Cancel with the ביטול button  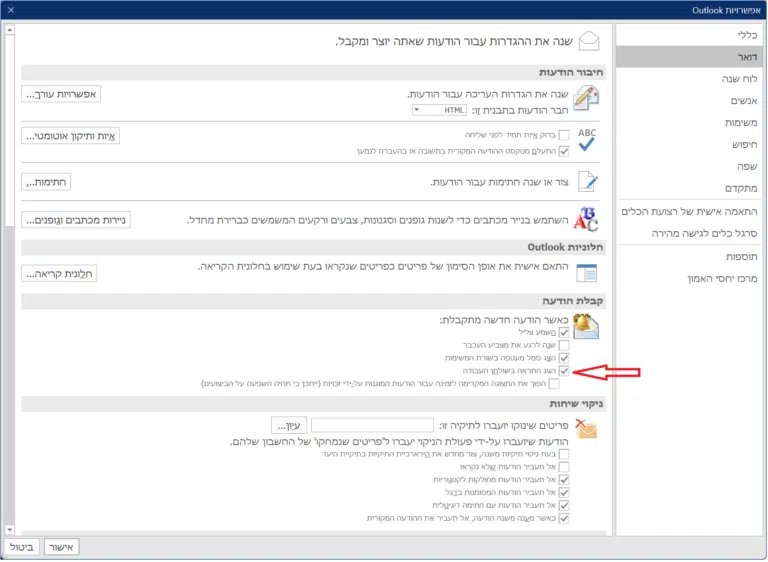point(22,547)
